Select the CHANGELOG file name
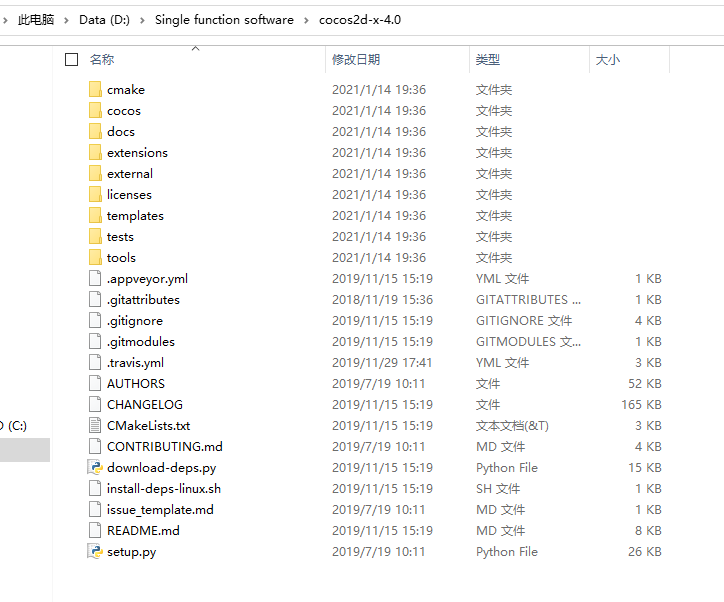Screen dimensions: 724x602 pos(145,405)
